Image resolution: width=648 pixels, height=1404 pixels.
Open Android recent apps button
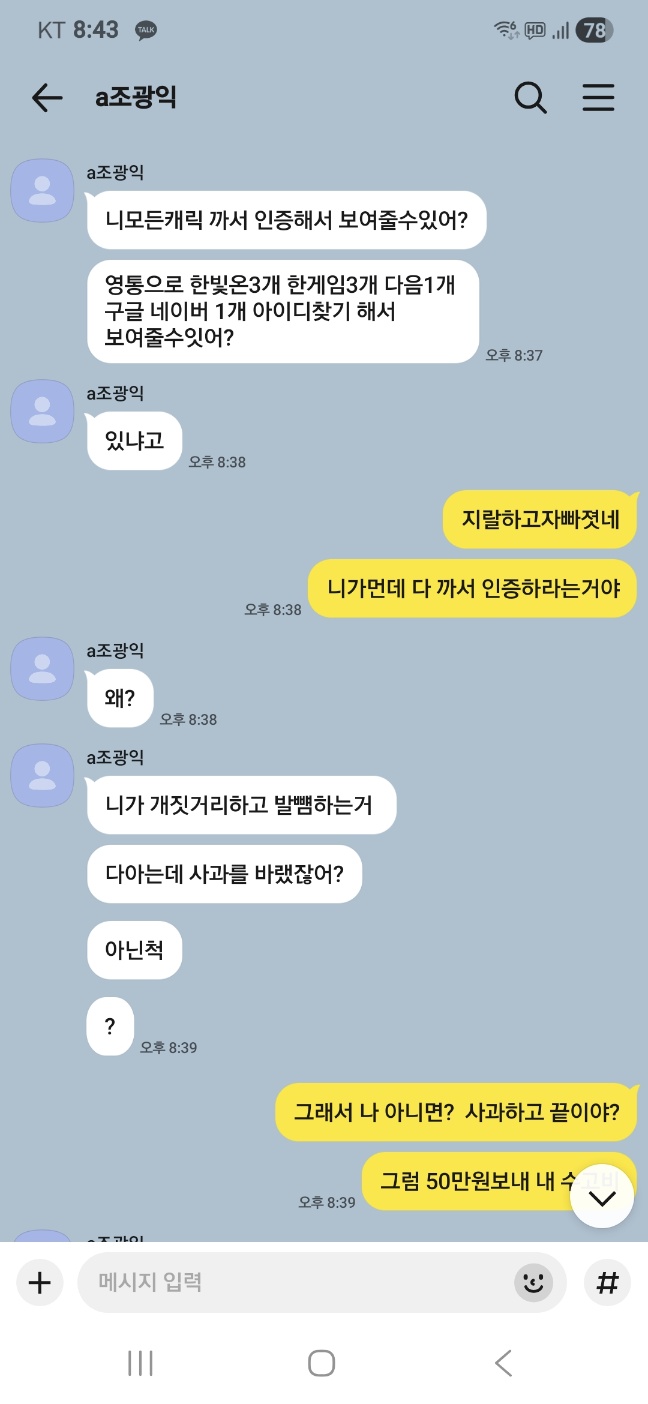click(x=140, y=1362)
